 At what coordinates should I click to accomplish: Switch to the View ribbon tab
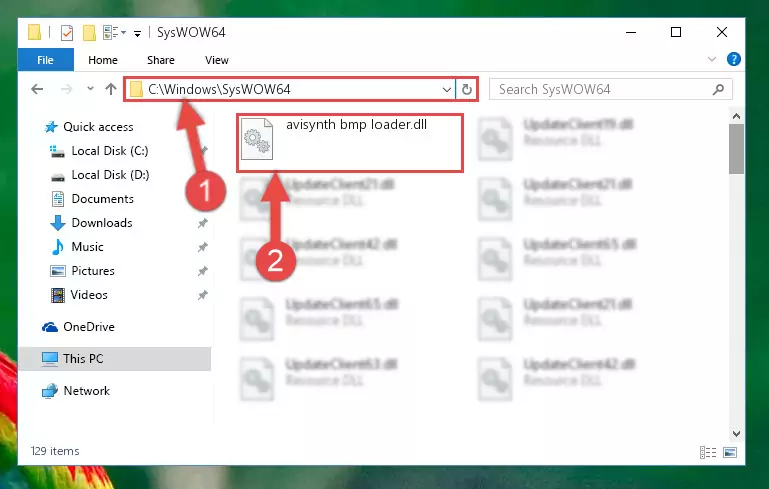[x=217, y=60]
